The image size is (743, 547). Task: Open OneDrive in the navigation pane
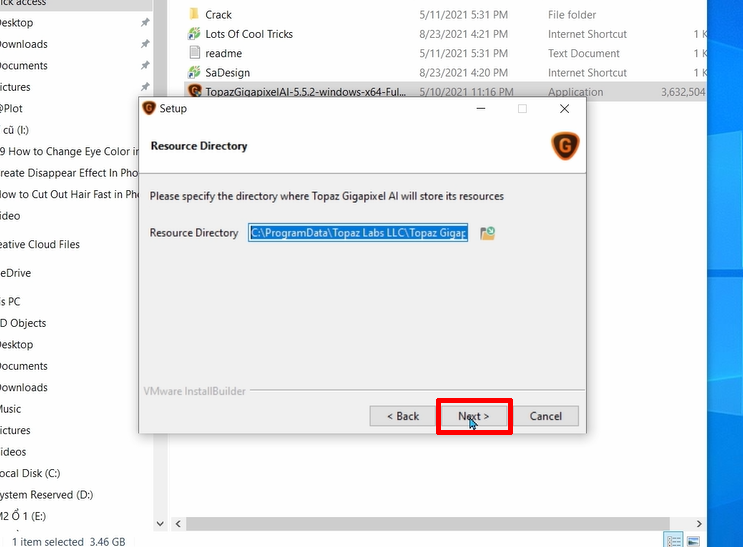point(16,273)
